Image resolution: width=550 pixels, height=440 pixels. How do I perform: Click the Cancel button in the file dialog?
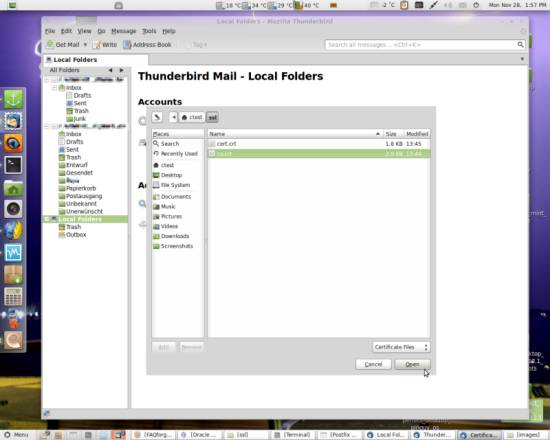pos(373,364)
